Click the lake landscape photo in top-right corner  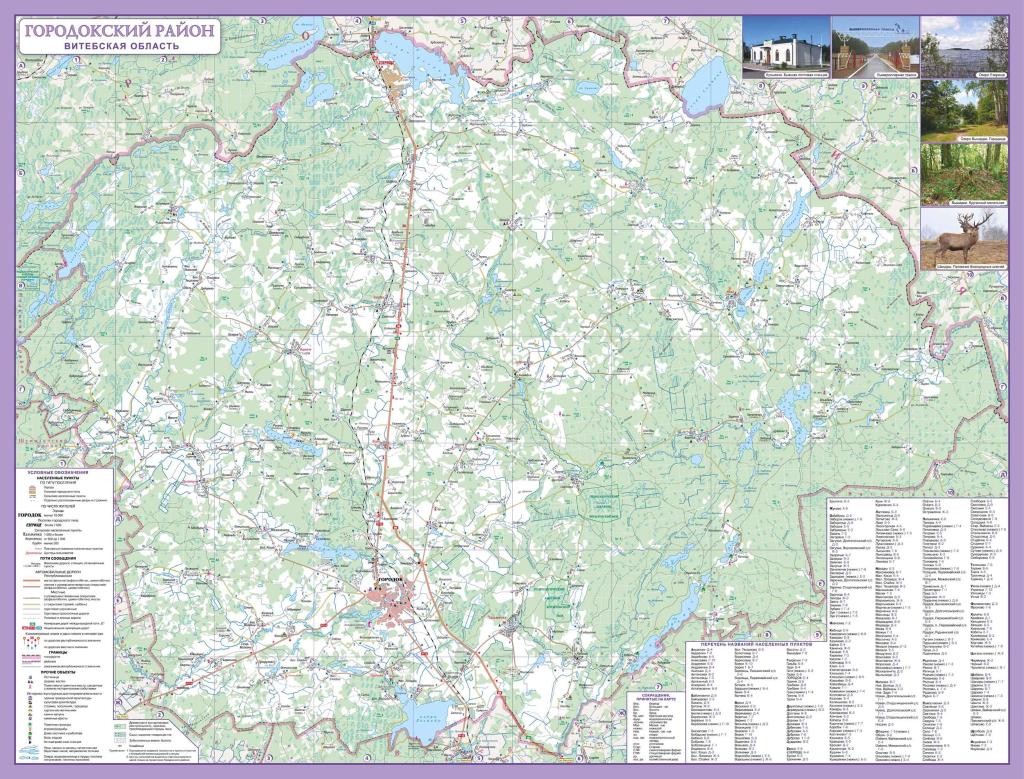(x=964, y=45)
